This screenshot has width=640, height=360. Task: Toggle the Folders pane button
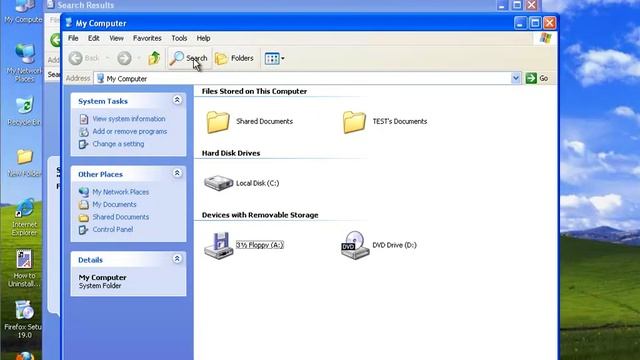[234, 58]
